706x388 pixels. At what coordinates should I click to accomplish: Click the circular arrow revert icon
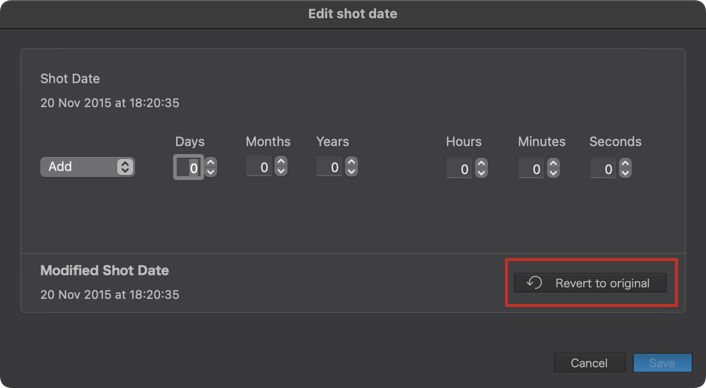pyautogui.click(x=534, y=283)
